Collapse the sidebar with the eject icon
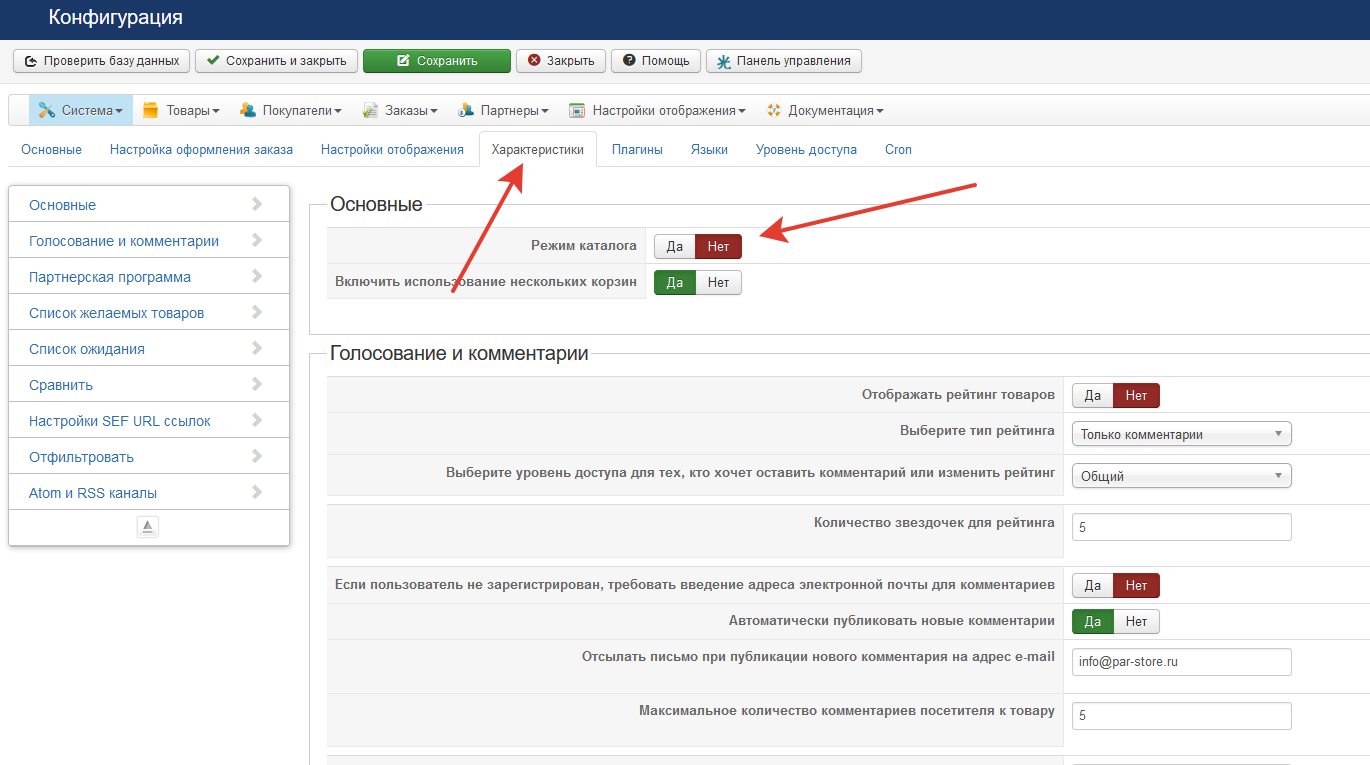Viewport: 1370px width, 765px height. [x=148, y=527]
